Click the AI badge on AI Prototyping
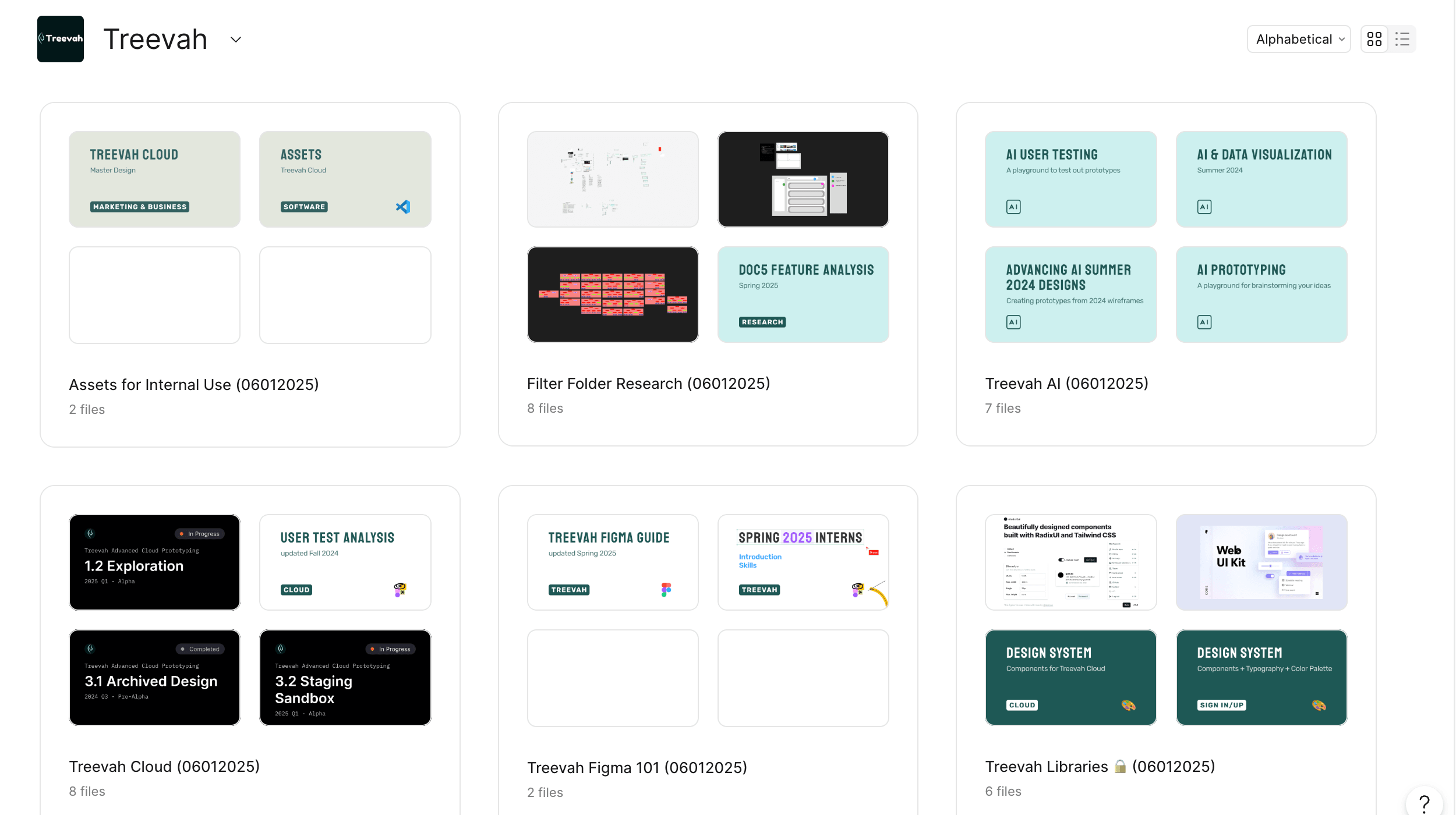Image resolution: width=1456 pixels, height=815 pixels. pos(1204,322)
